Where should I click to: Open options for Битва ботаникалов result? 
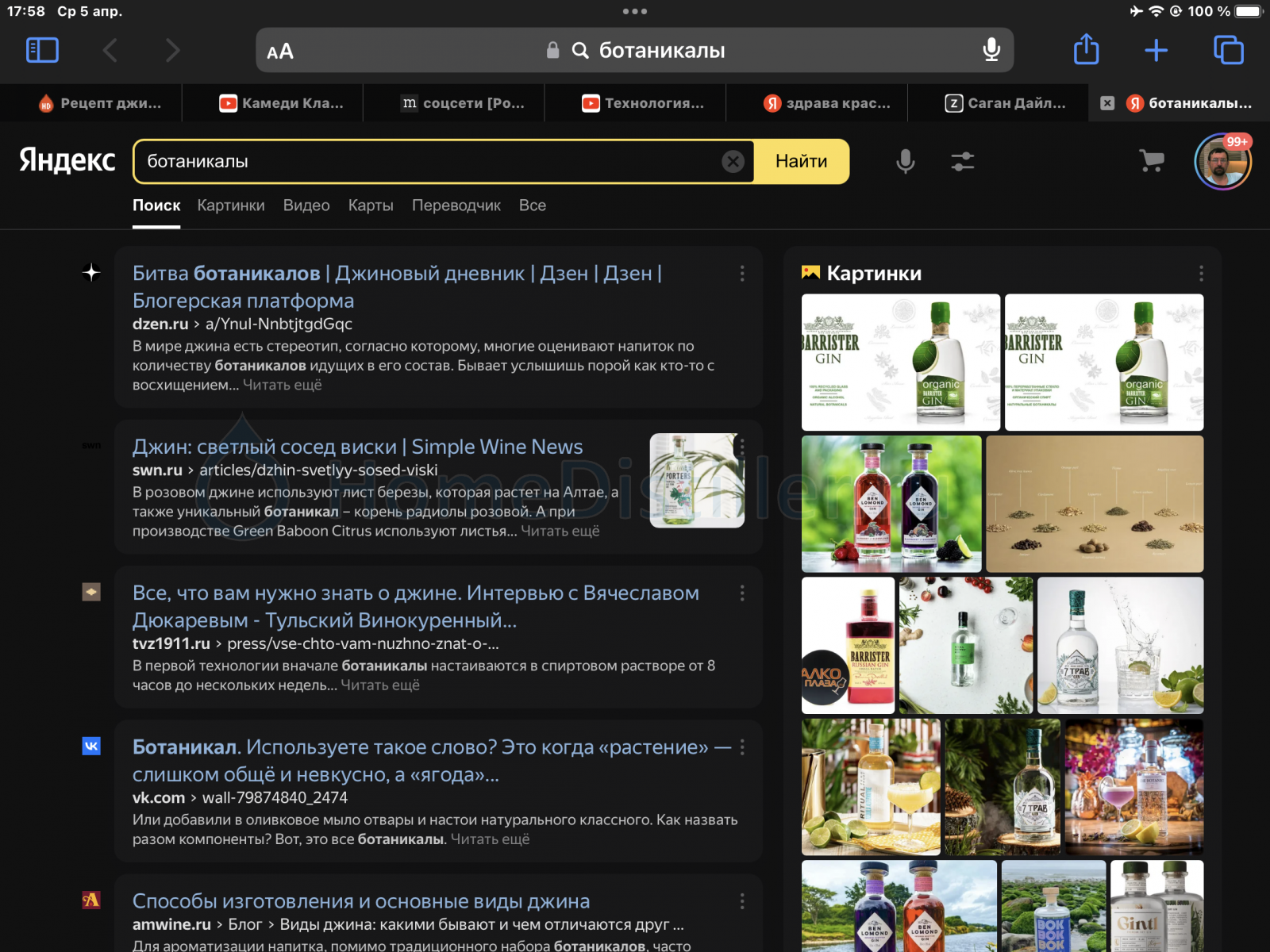click(742, 273)
